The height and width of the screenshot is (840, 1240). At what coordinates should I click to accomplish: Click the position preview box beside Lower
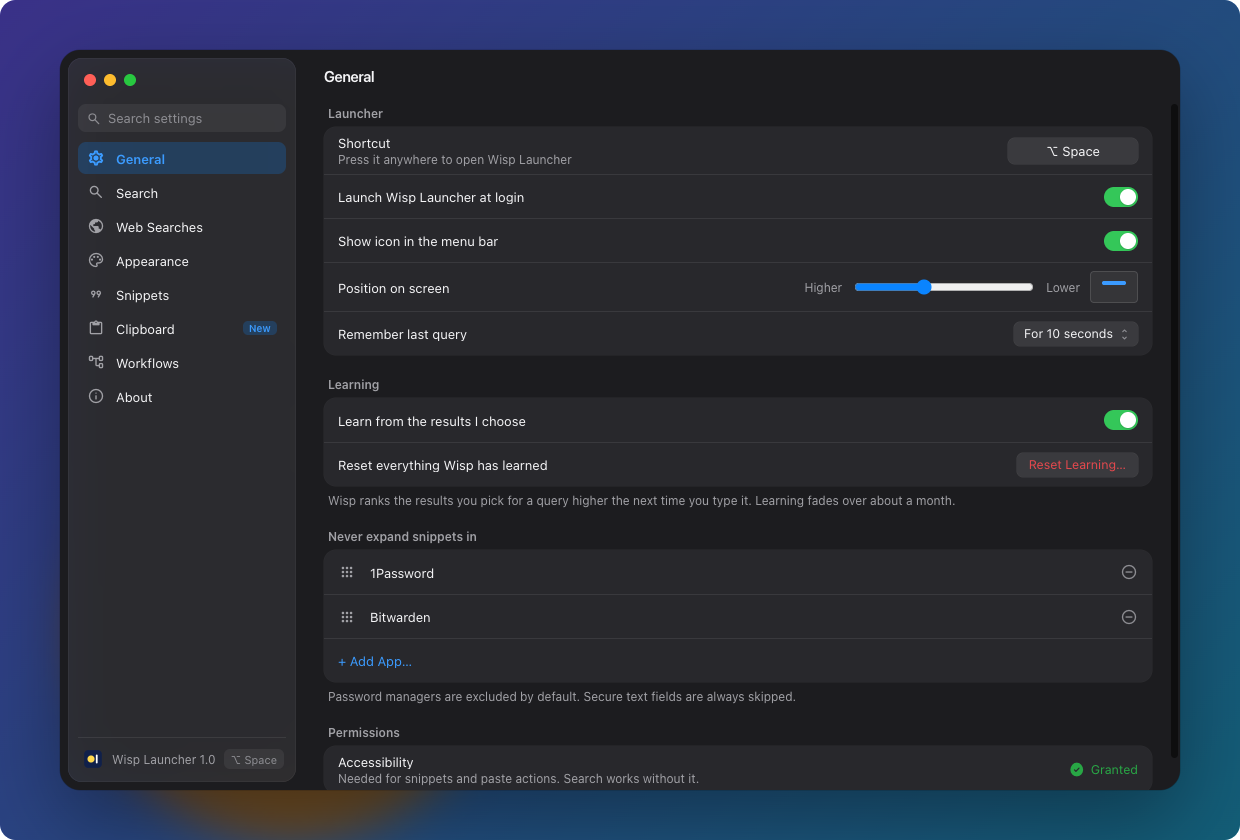(x=1114, y=287)
